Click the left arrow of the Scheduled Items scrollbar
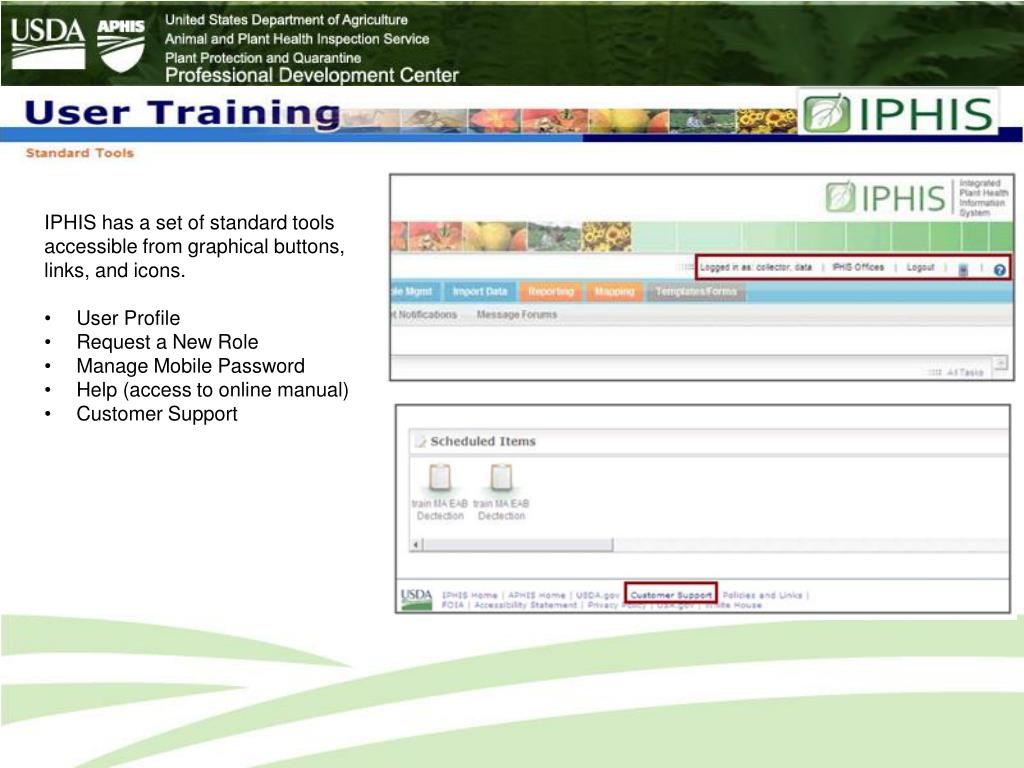1024x768 pixels. pyautogui.click(x=416, y=544)
